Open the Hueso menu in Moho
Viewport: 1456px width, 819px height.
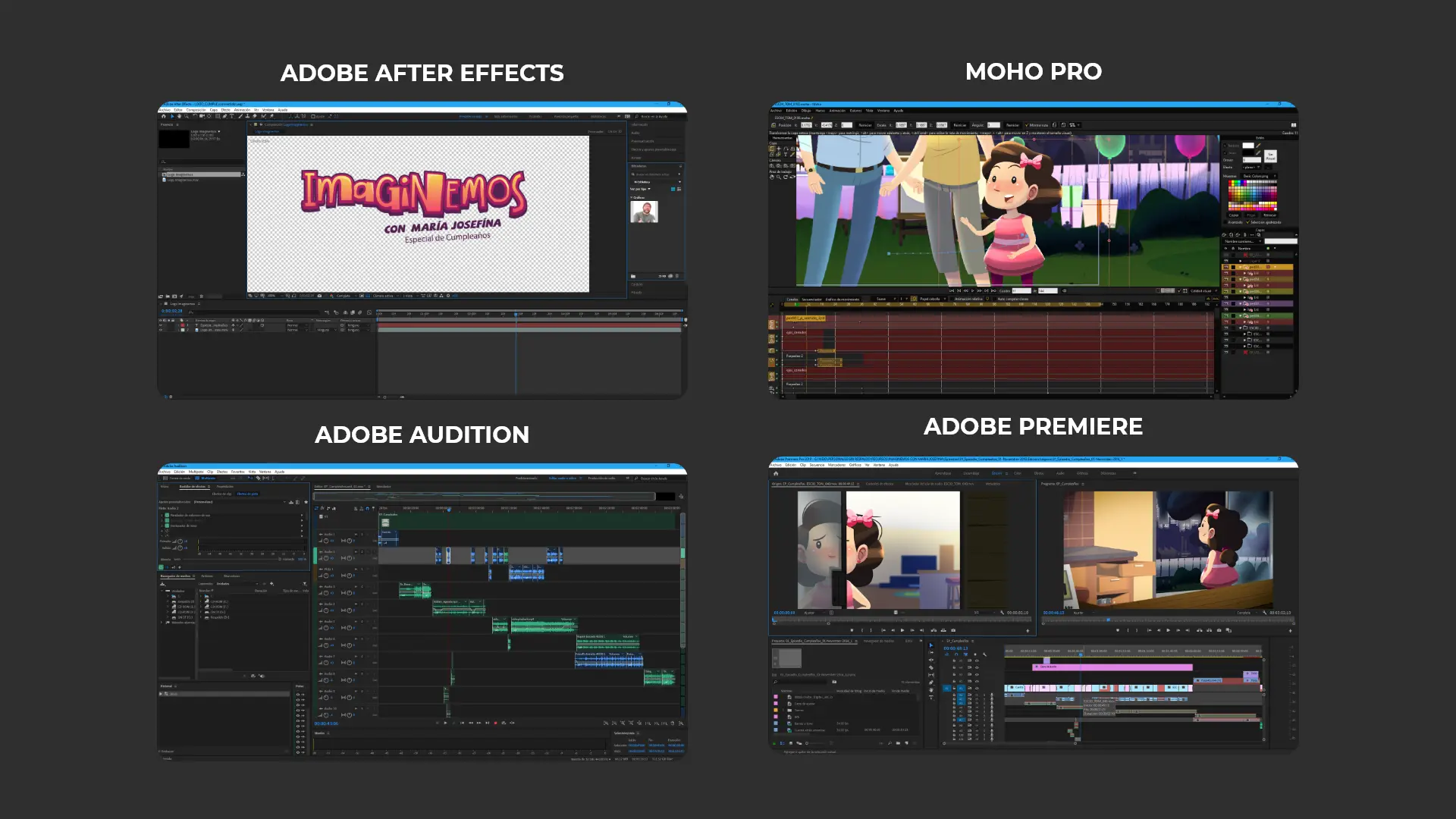point(821,111)
